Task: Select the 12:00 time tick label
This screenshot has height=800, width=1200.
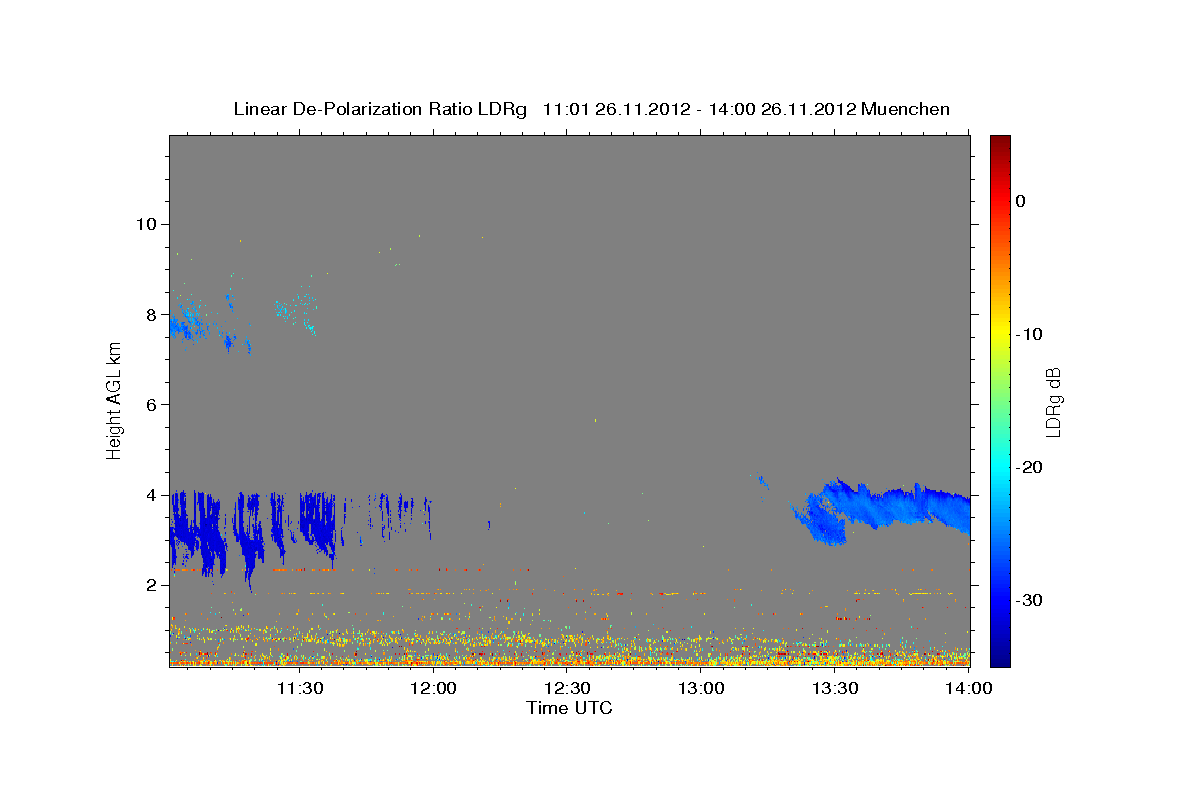Action: (433, 688)
